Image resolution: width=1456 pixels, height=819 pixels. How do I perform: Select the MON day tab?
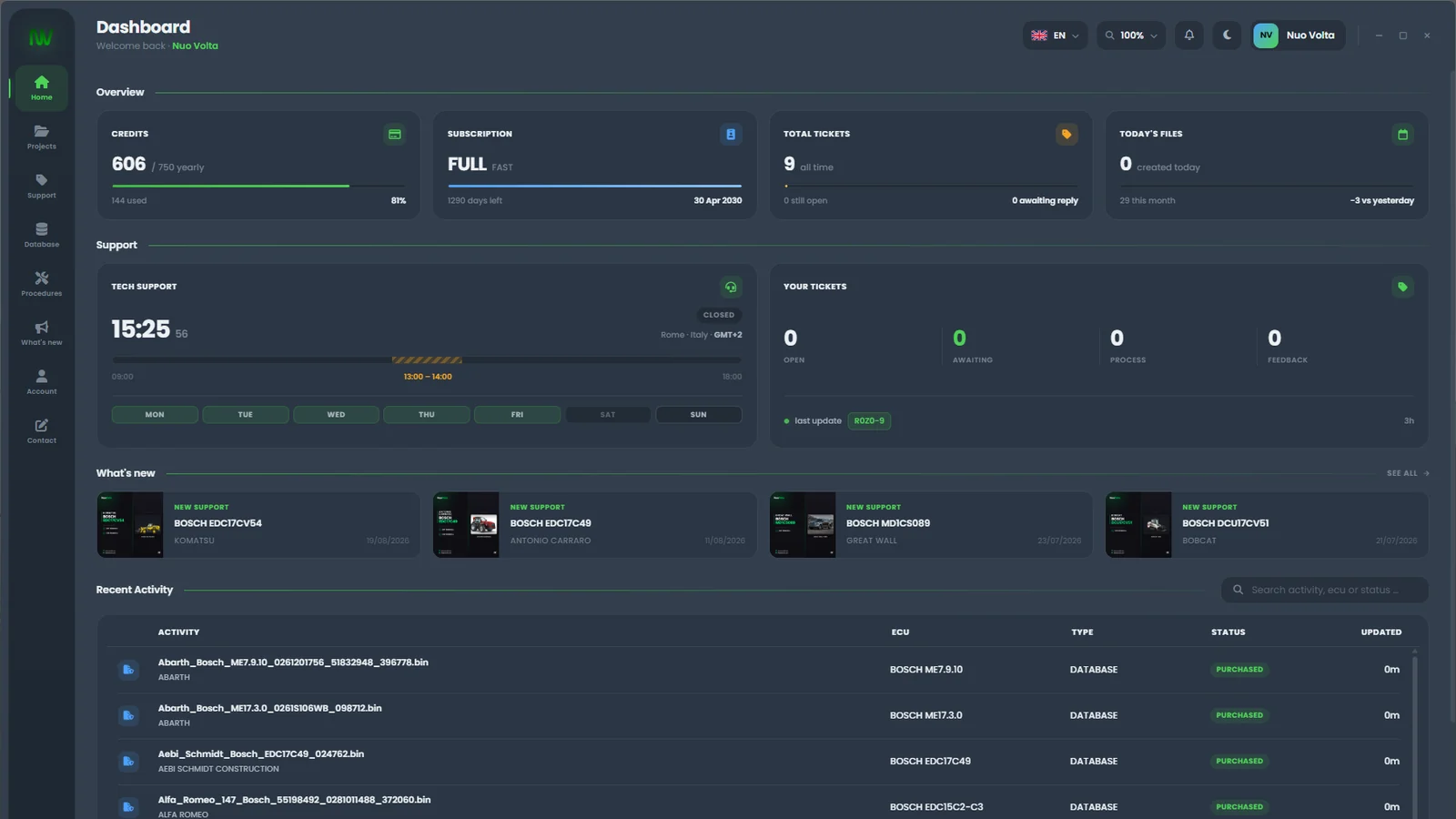pos(155,415)
